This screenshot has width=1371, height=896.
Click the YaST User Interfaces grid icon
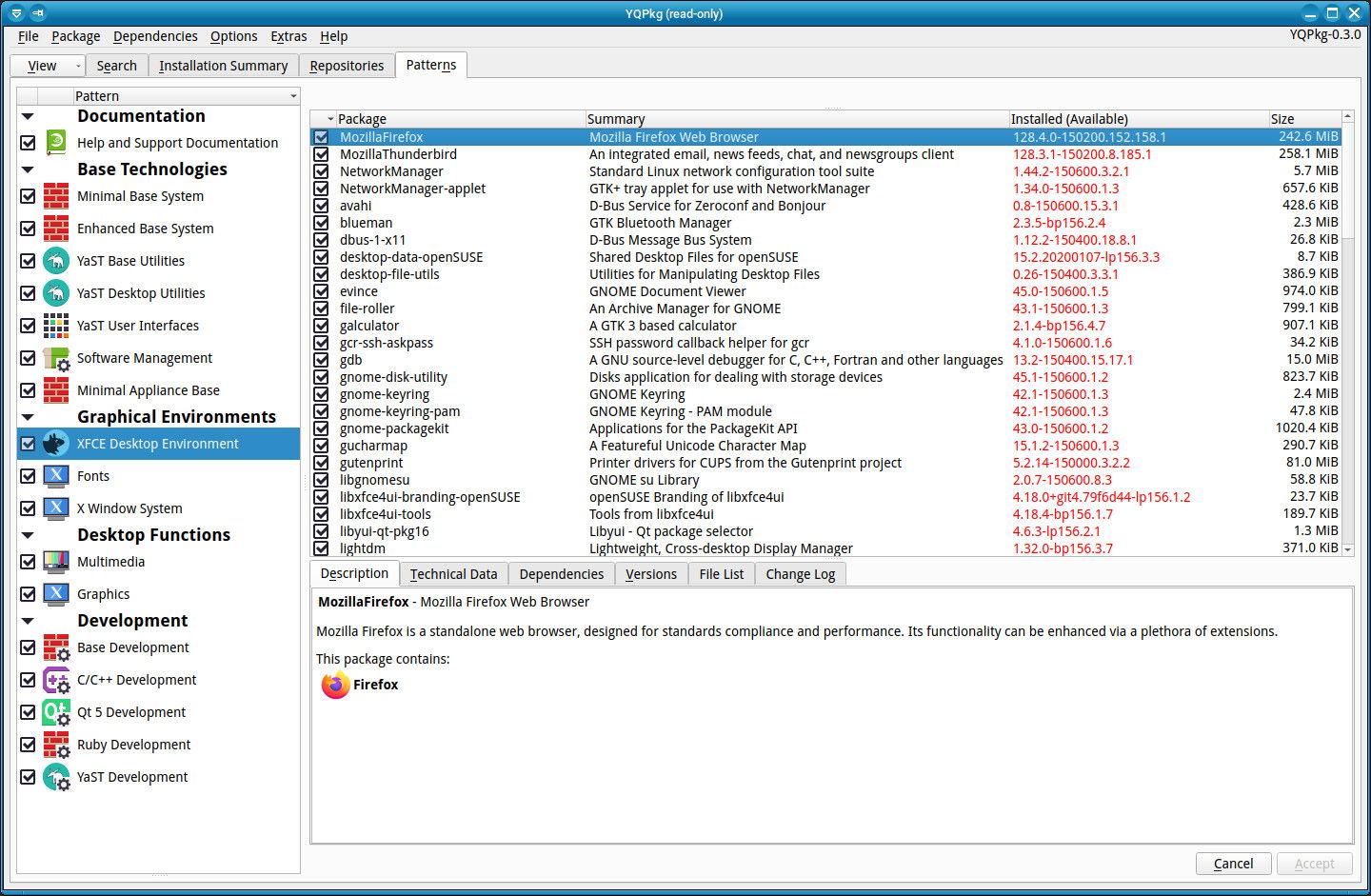(x=56, y=326)
